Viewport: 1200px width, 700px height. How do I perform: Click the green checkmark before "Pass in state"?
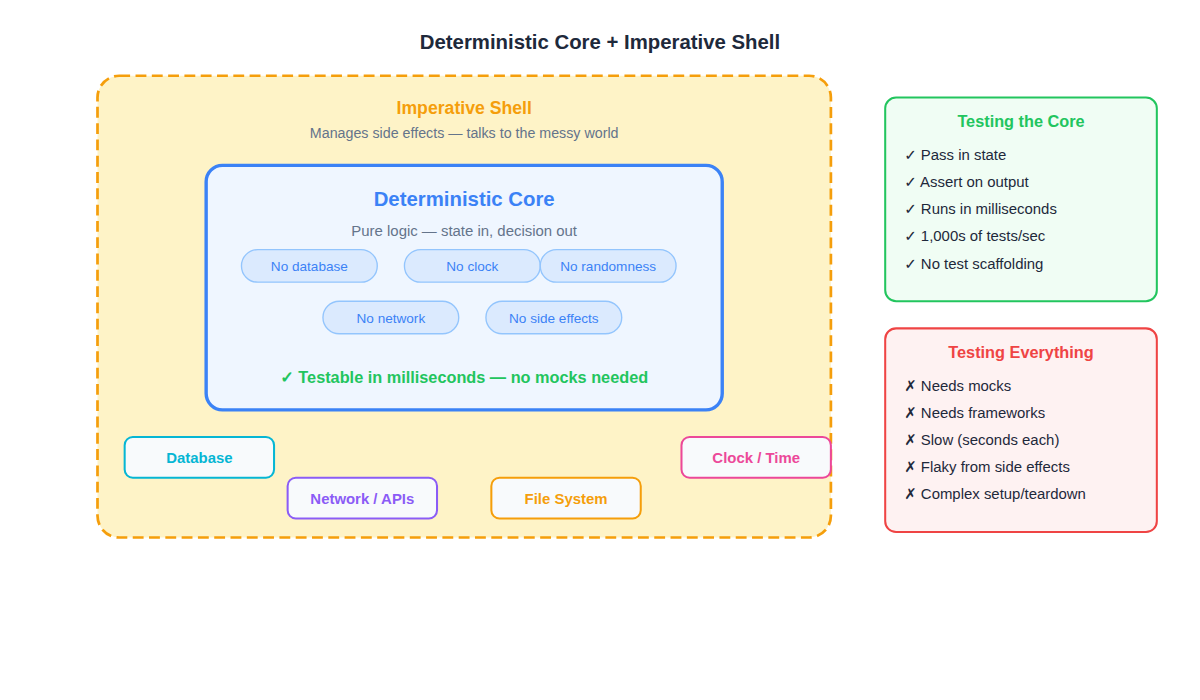click(910, 155)
